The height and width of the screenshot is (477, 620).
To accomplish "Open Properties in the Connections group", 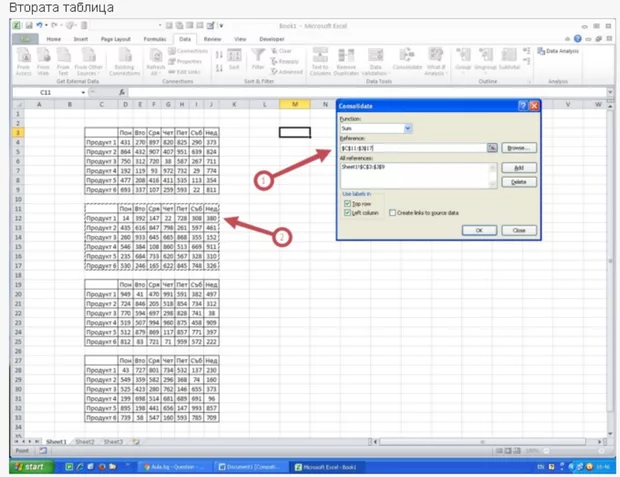I will pos(185,61).
